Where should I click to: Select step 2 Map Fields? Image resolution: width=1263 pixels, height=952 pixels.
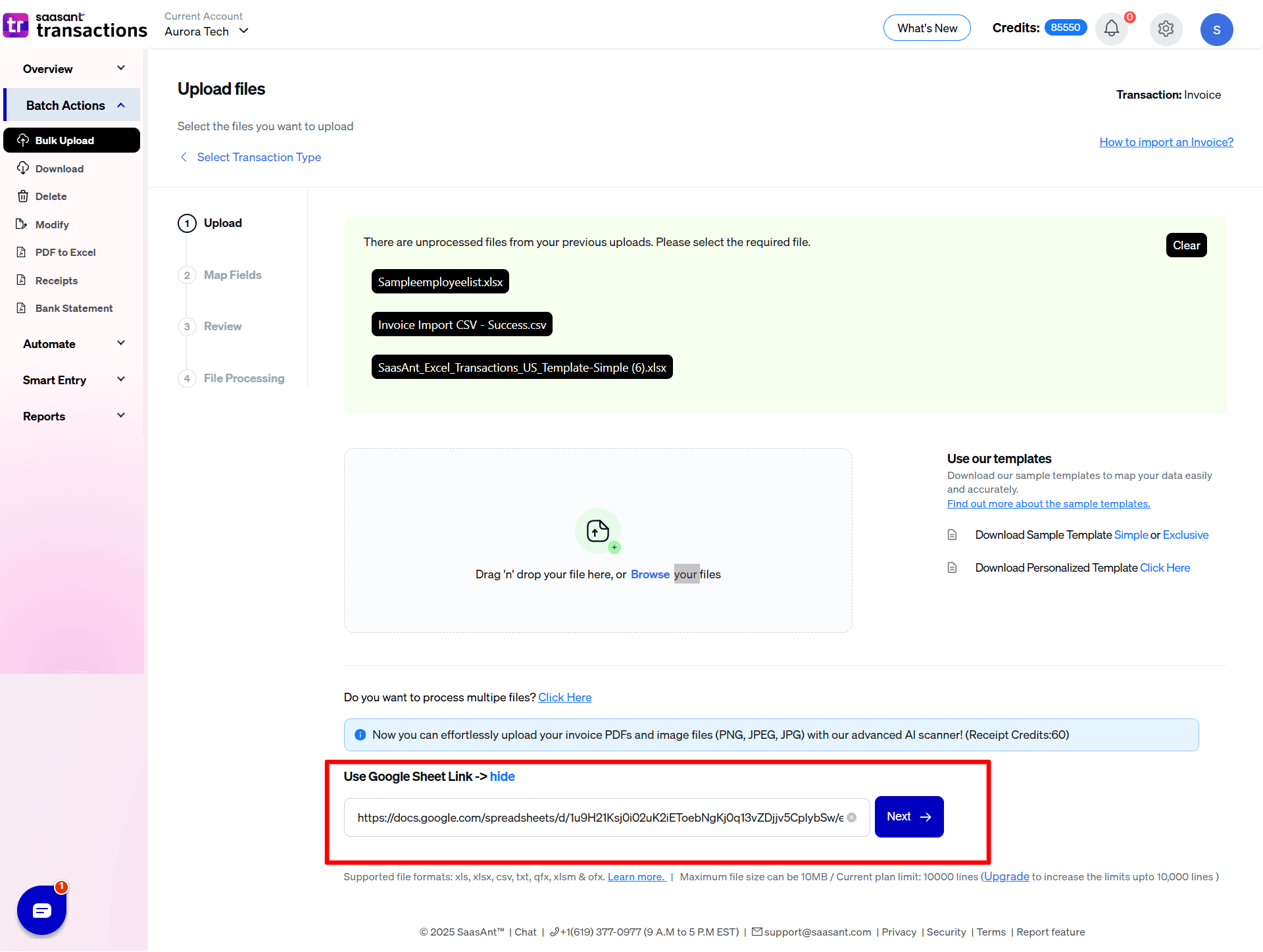tap(220, 275)
